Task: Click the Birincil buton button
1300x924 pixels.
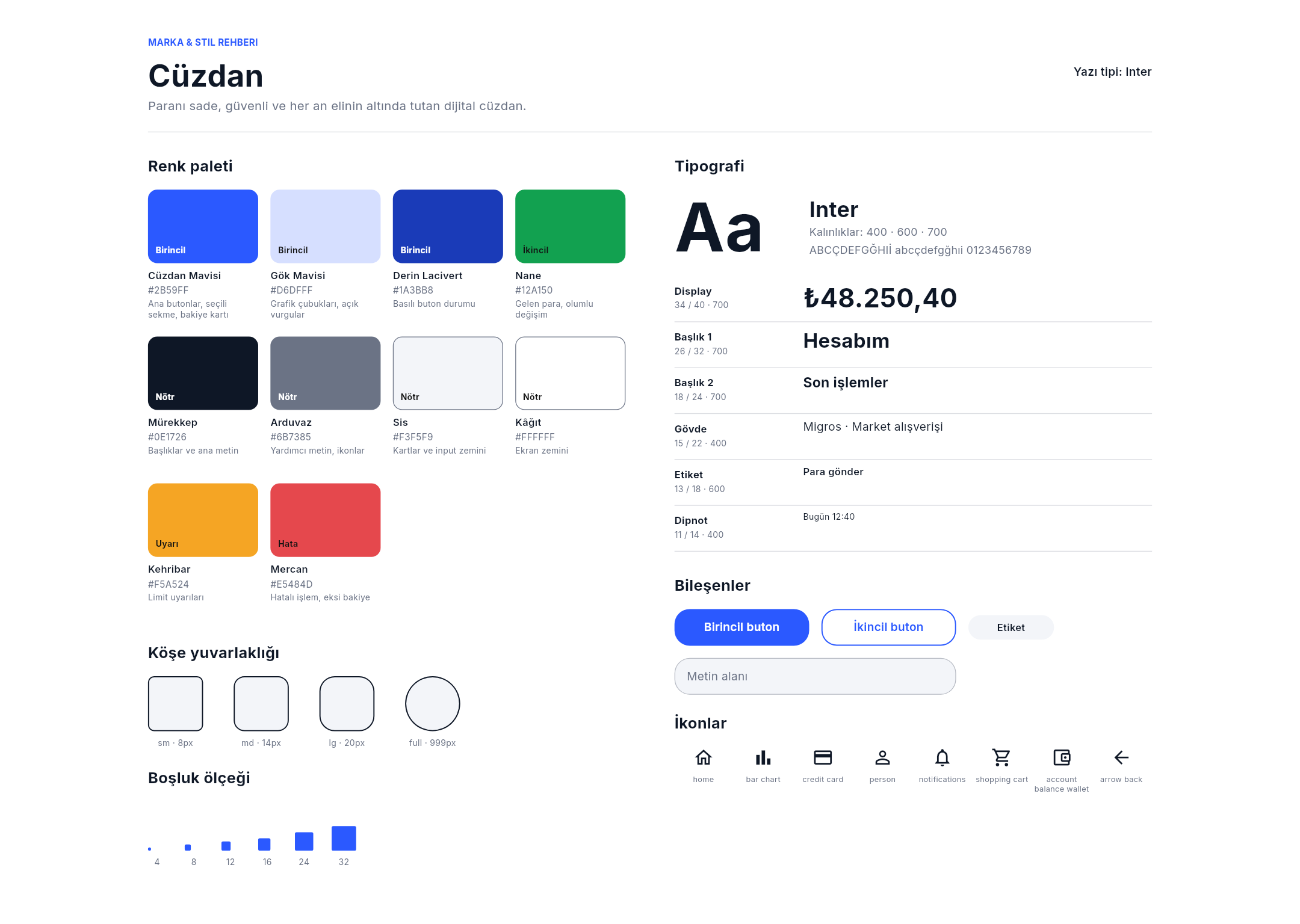Action: (741, 627)
